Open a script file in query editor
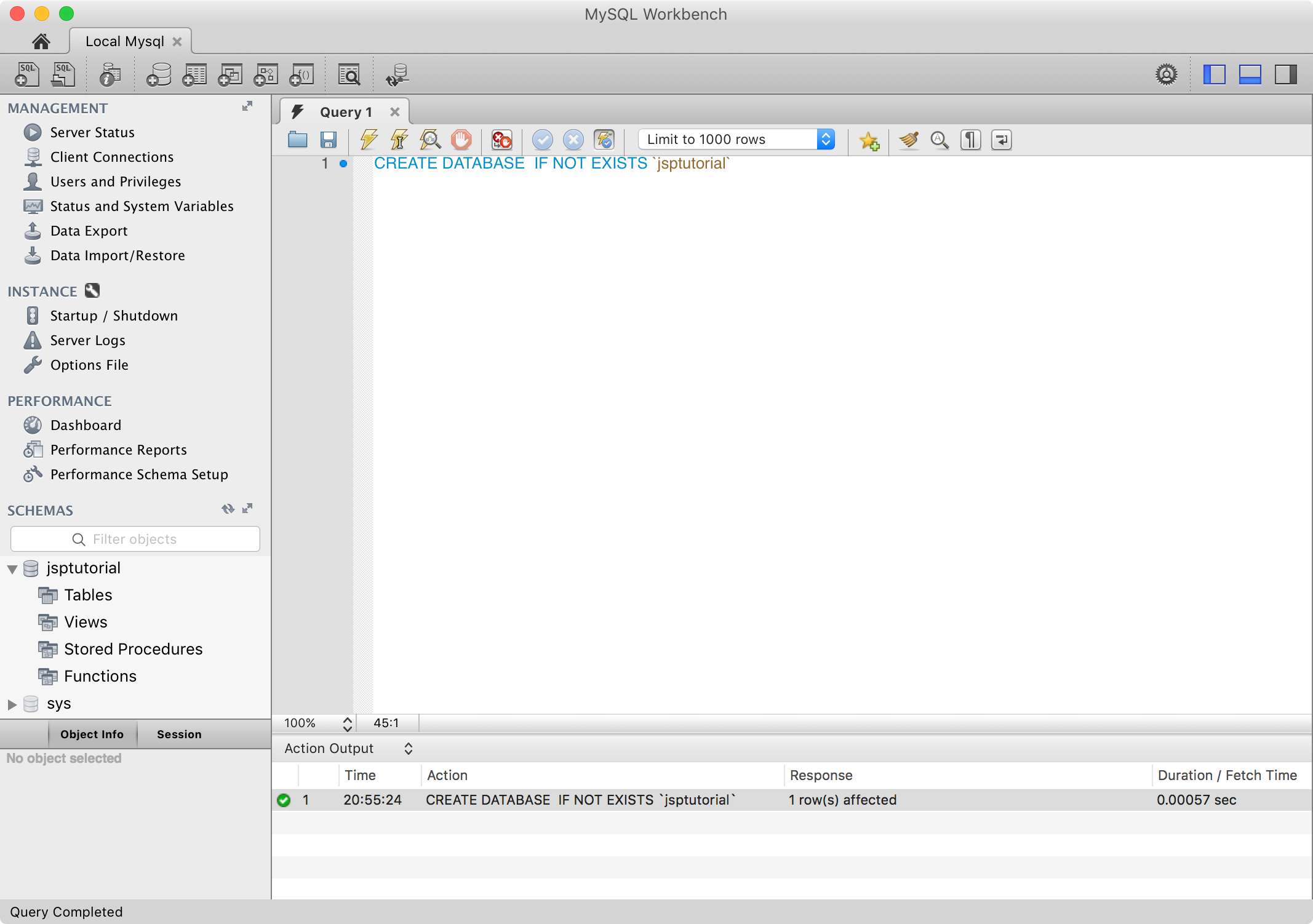1313x924 pixels. point(298,140)
